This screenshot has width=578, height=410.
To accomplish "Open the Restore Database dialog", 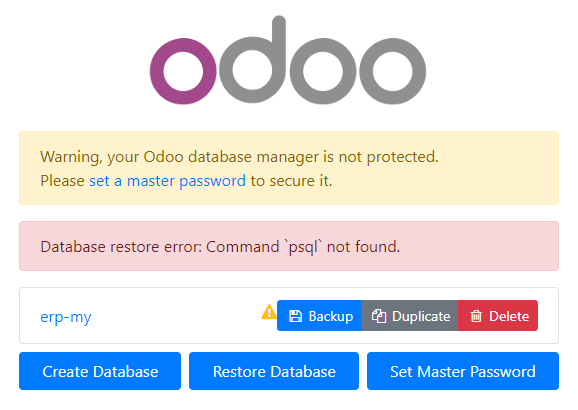I will [274, 371].
